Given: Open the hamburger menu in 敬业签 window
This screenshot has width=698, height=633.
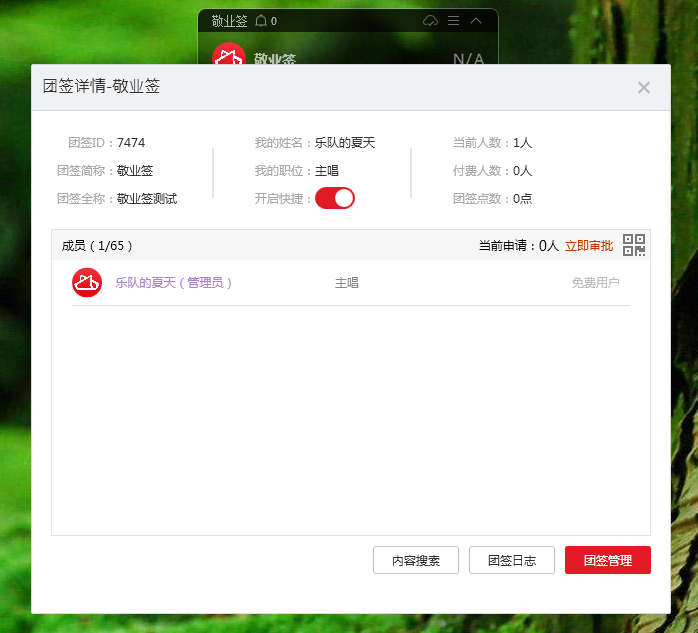Looking at the screenshot, I should [x=453, y=20].
